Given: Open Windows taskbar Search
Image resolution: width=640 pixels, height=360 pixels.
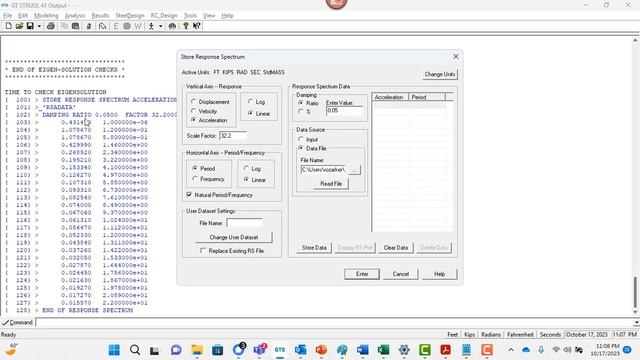Looking at the screenshot, I should point(135,350).
